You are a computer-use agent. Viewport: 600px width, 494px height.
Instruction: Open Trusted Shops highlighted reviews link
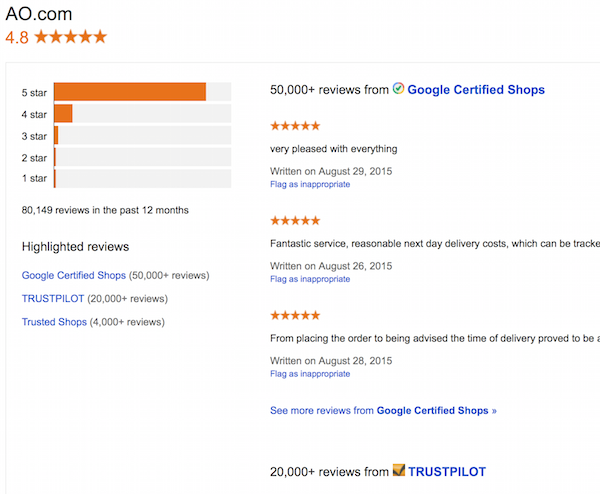[x=54, y=322]
